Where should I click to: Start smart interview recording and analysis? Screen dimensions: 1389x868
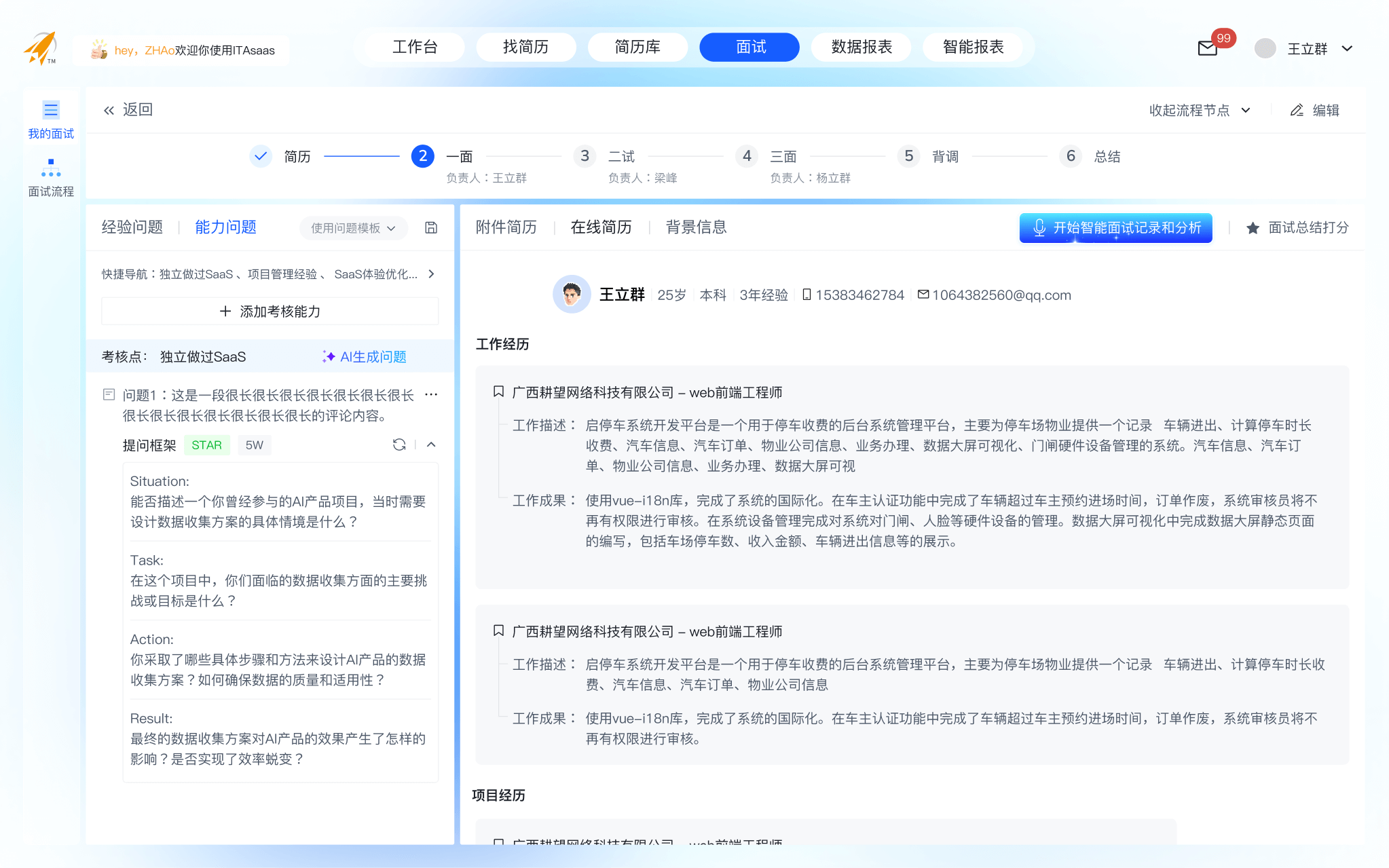[1115, 228]
